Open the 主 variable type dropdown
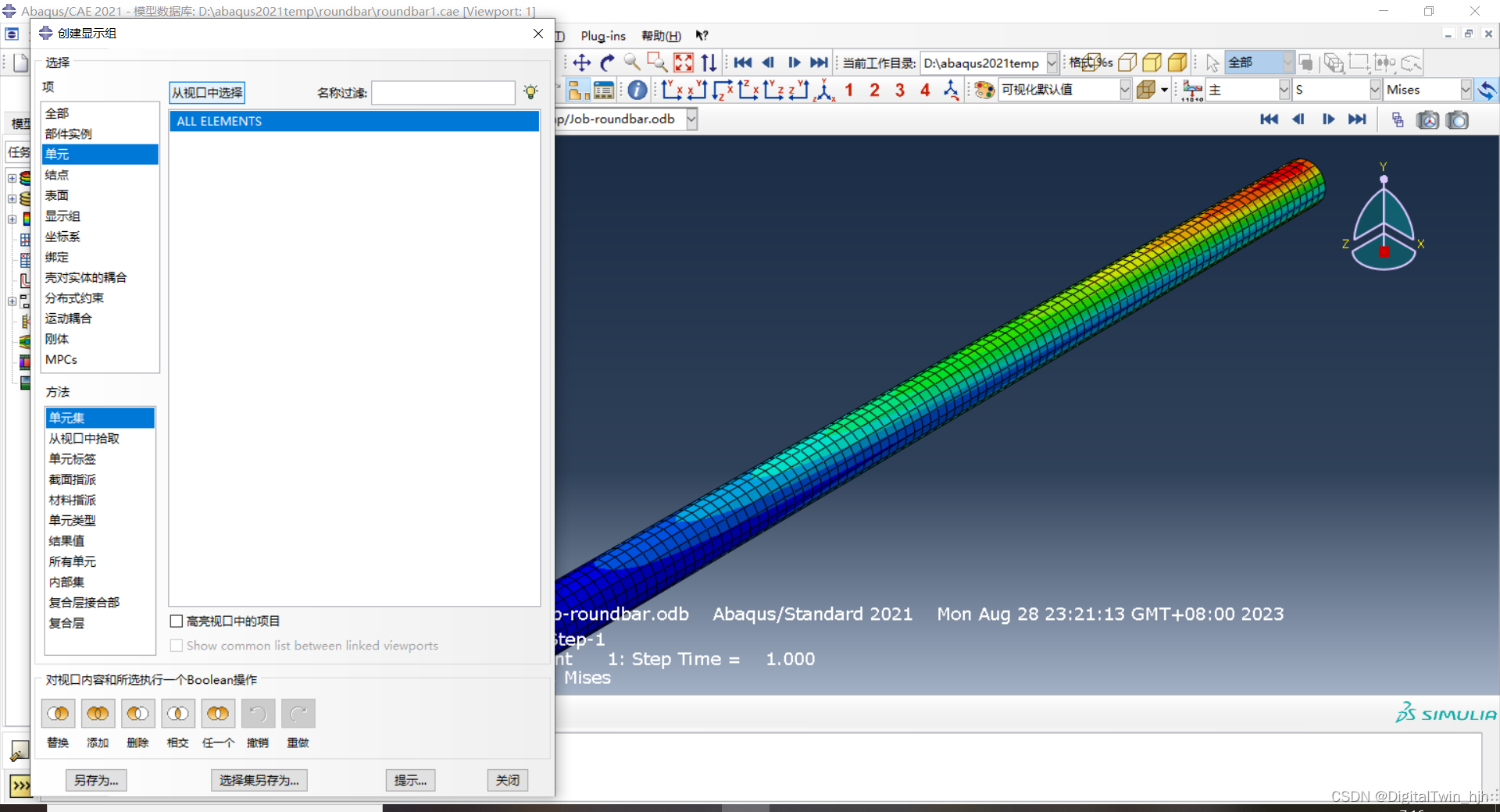This screenshot has width=1500, height=812. coord(1284,90)
